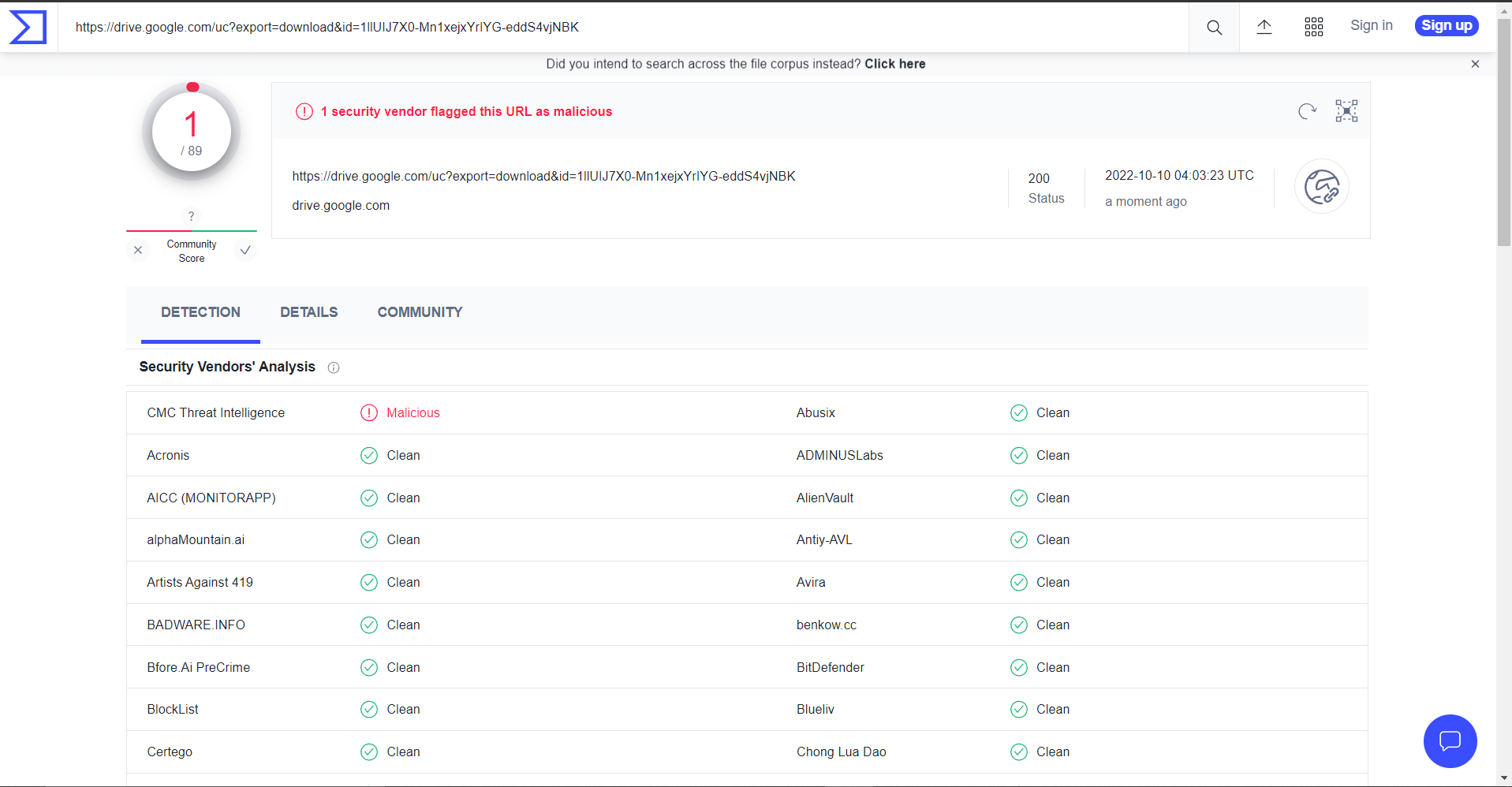Image resolution: width=1512 pixels, height=787 pixels.
Task: Vote negative with community score X
Action: pyautogui.click(x=138, y=250)
